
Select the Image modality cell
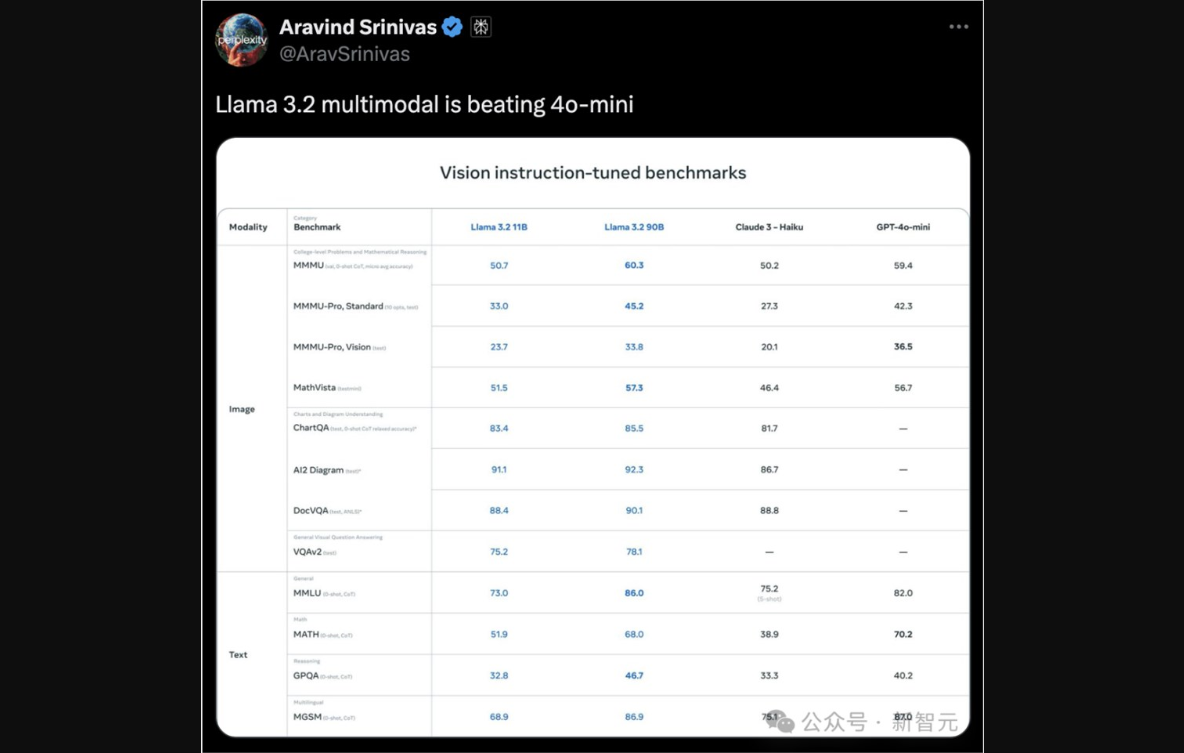[x=242, y=409]
